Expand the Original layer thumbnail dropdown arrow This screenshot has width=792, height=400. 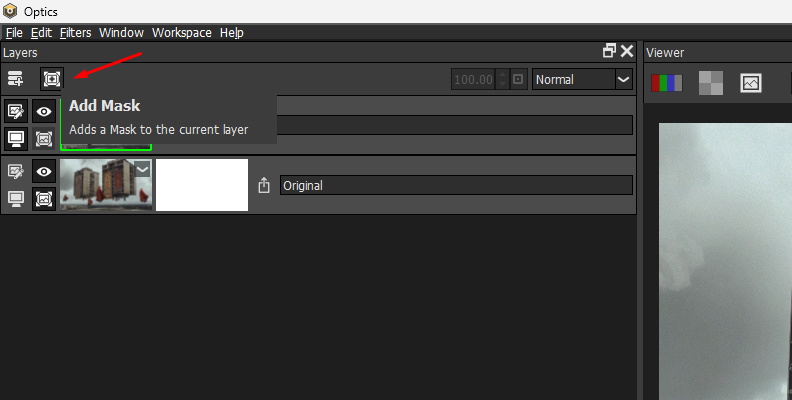click(142, 169)
